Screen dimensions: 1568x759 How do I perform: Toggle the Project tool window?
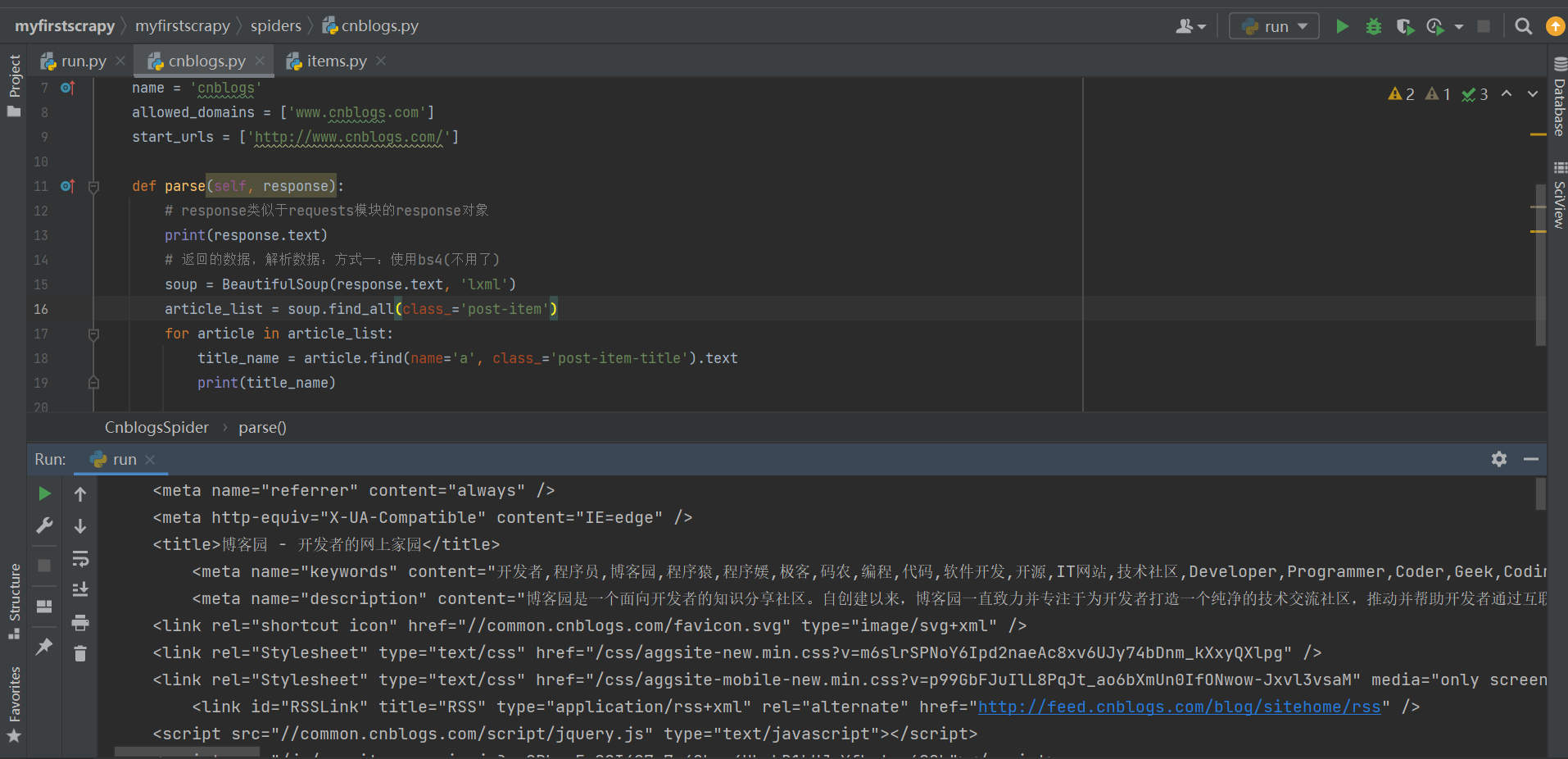pyautogui.click(x=14, y=85)
